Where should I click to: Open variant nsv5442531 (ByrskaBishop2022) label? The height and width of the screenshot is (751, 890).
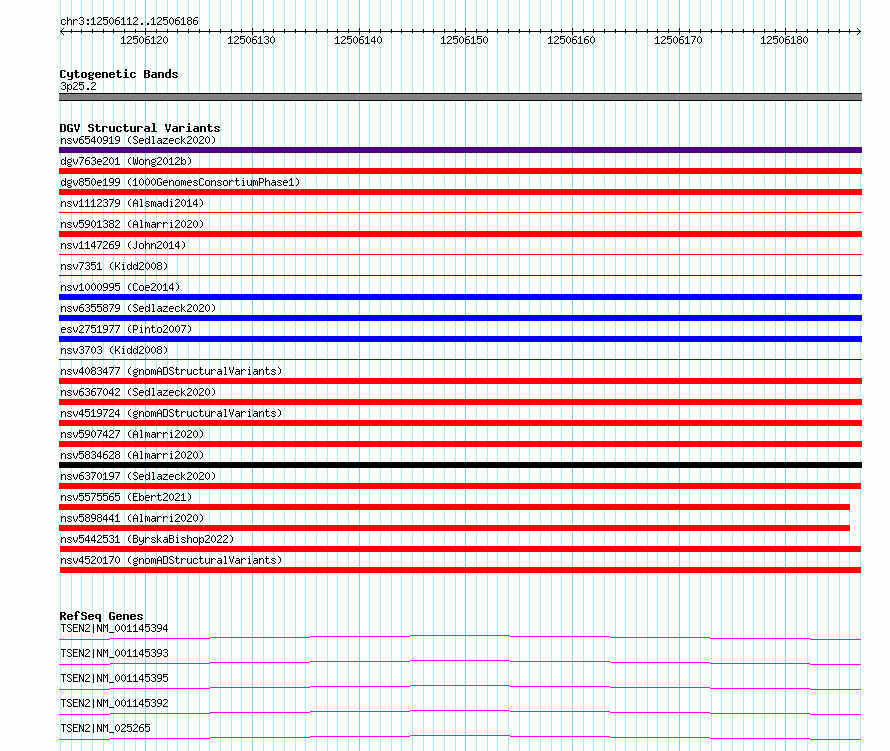147,539
